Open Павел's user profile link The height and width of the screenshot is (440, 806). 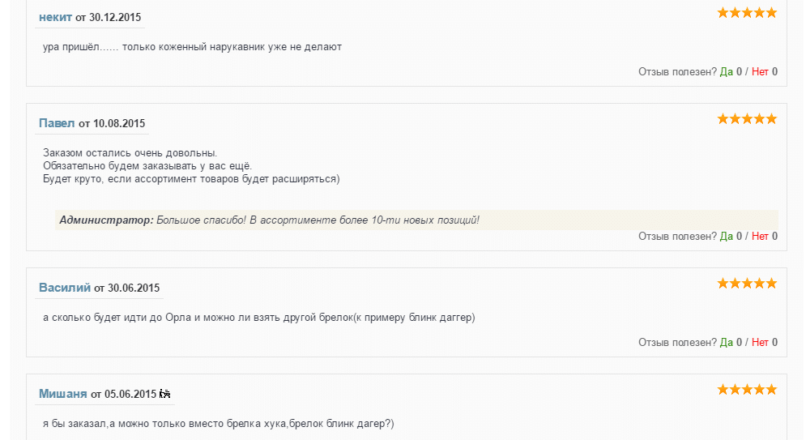click(57, 123)
